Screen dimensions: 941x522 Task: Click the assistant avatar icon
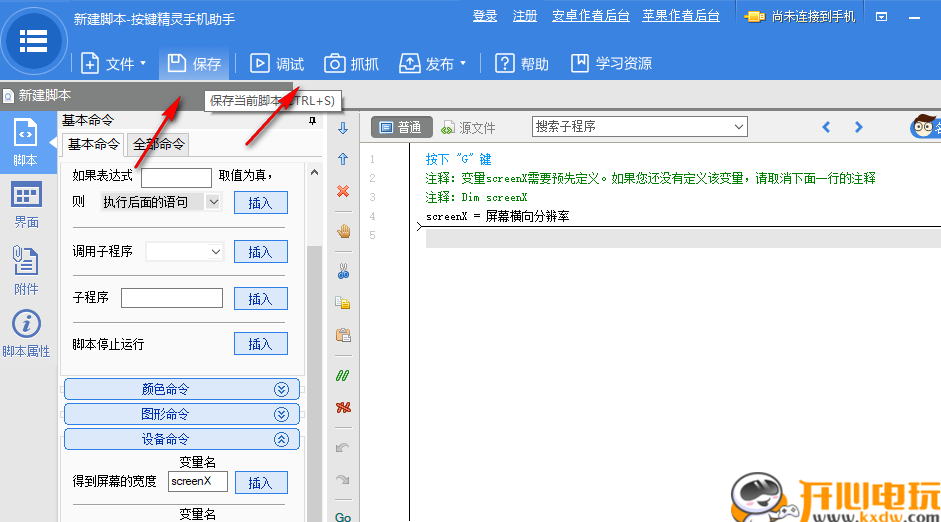tap(925, 127)
